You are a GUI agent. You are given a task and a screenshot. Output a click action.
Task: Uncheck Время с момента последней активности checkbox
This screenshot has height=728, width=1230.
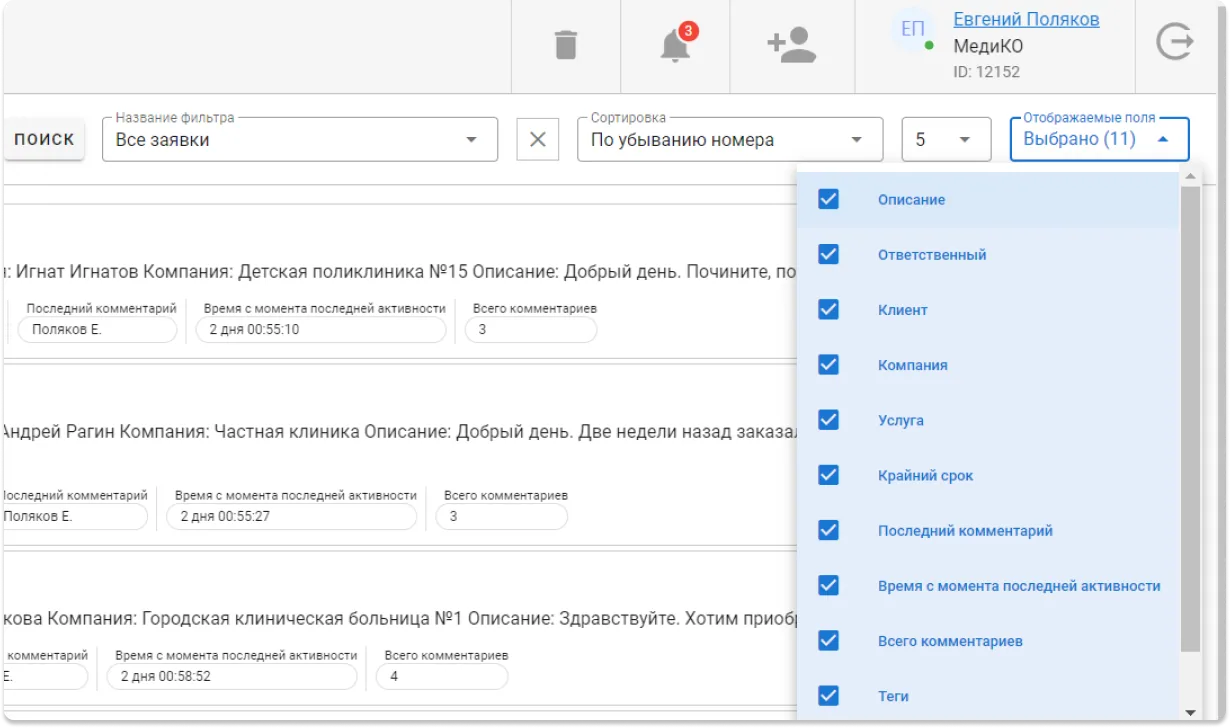[828, 585]
